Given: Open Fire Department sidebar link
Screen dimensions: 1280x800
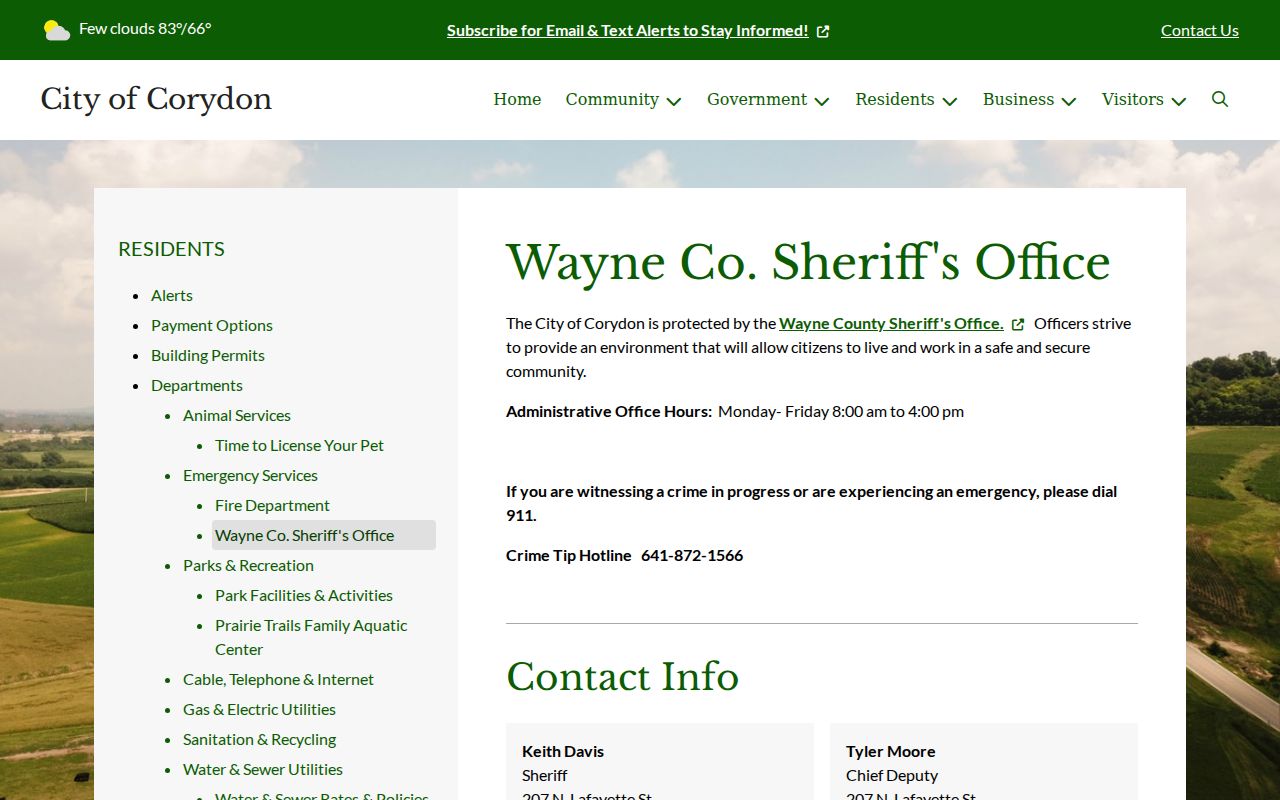Looking at the screenshot, I should [272, 505].
